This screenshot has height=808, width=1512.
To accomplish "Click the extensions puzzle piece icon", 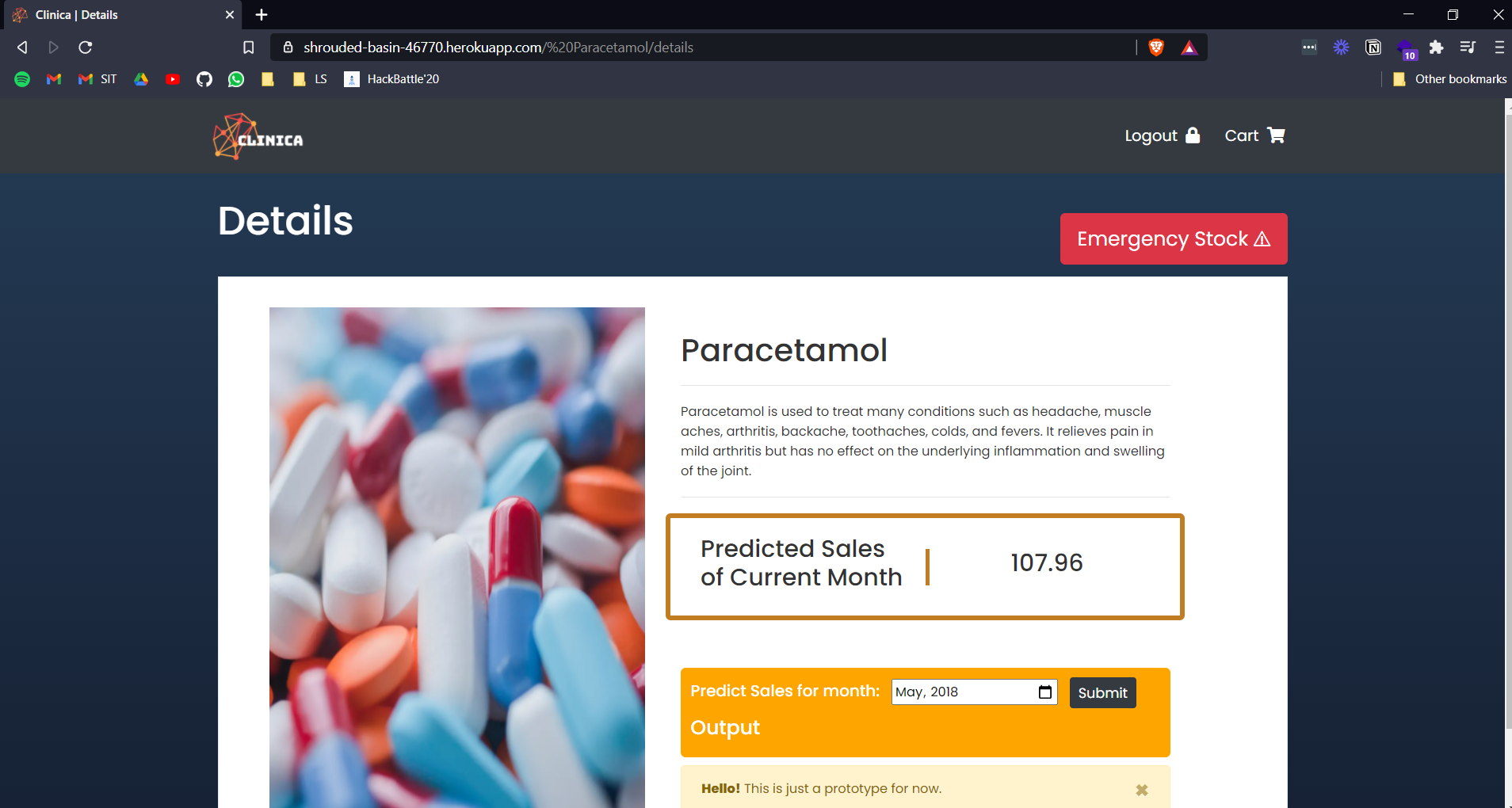I will 1436,48.
